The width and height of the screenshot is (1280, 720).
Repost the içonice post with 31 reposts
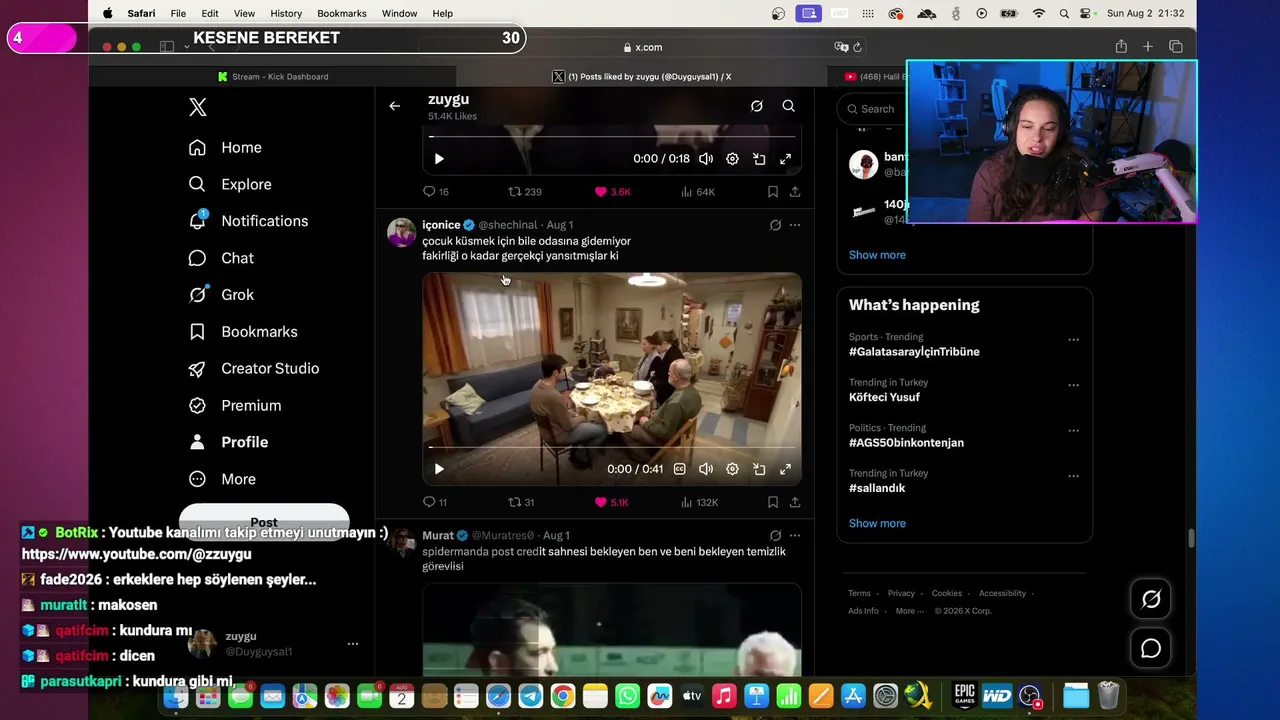pyautogui.click(x=521, y=502)
